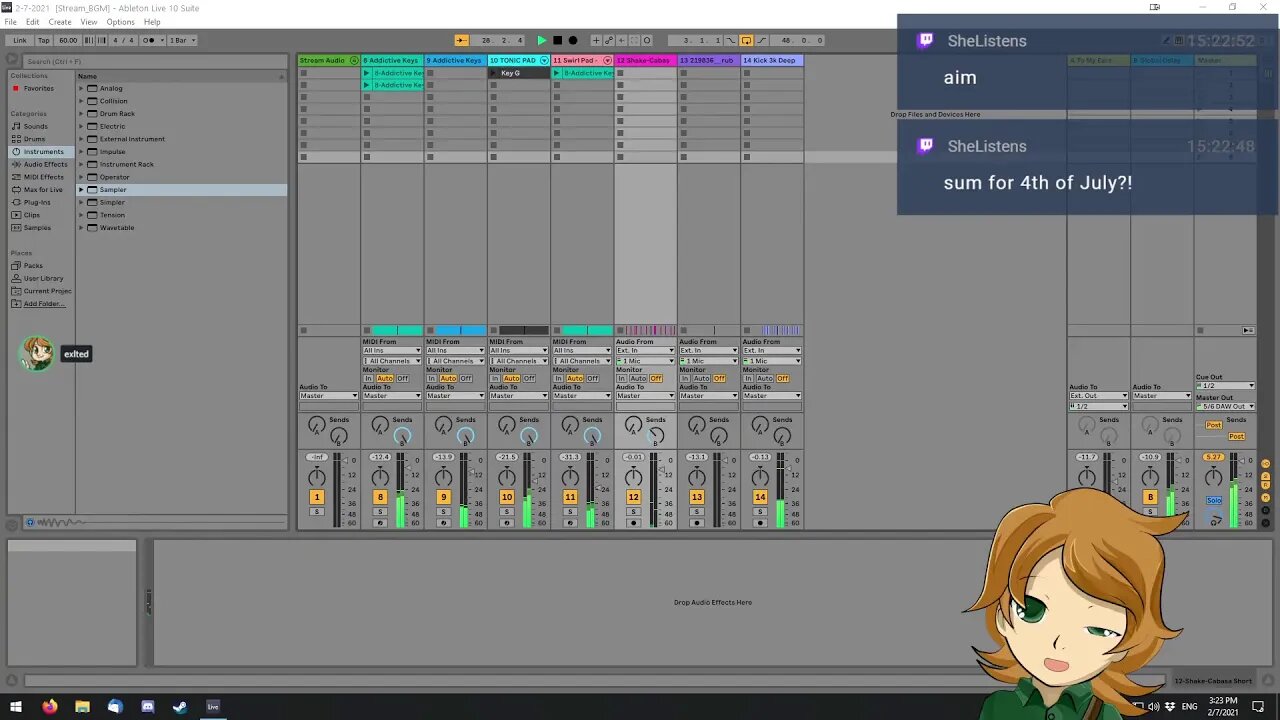Solo track 11 with the S button
The height and width of the screenshot is (720, 1280).
coord(570,512)
